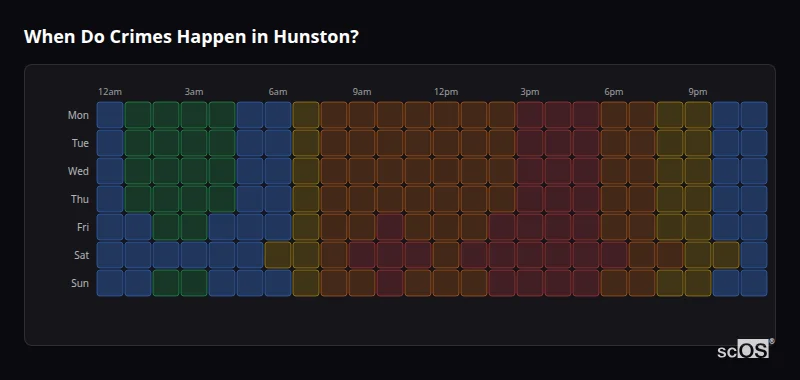Click the Friday 2pm red cell

[502, 227]
